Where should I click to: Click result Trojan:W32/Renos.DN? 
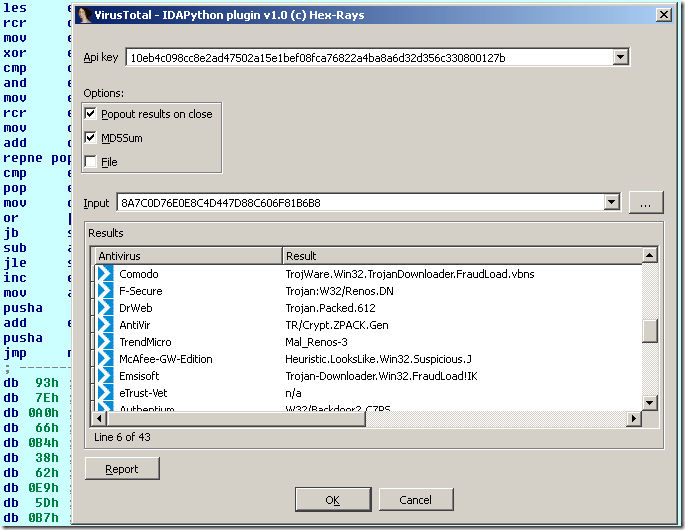(339, 291)
